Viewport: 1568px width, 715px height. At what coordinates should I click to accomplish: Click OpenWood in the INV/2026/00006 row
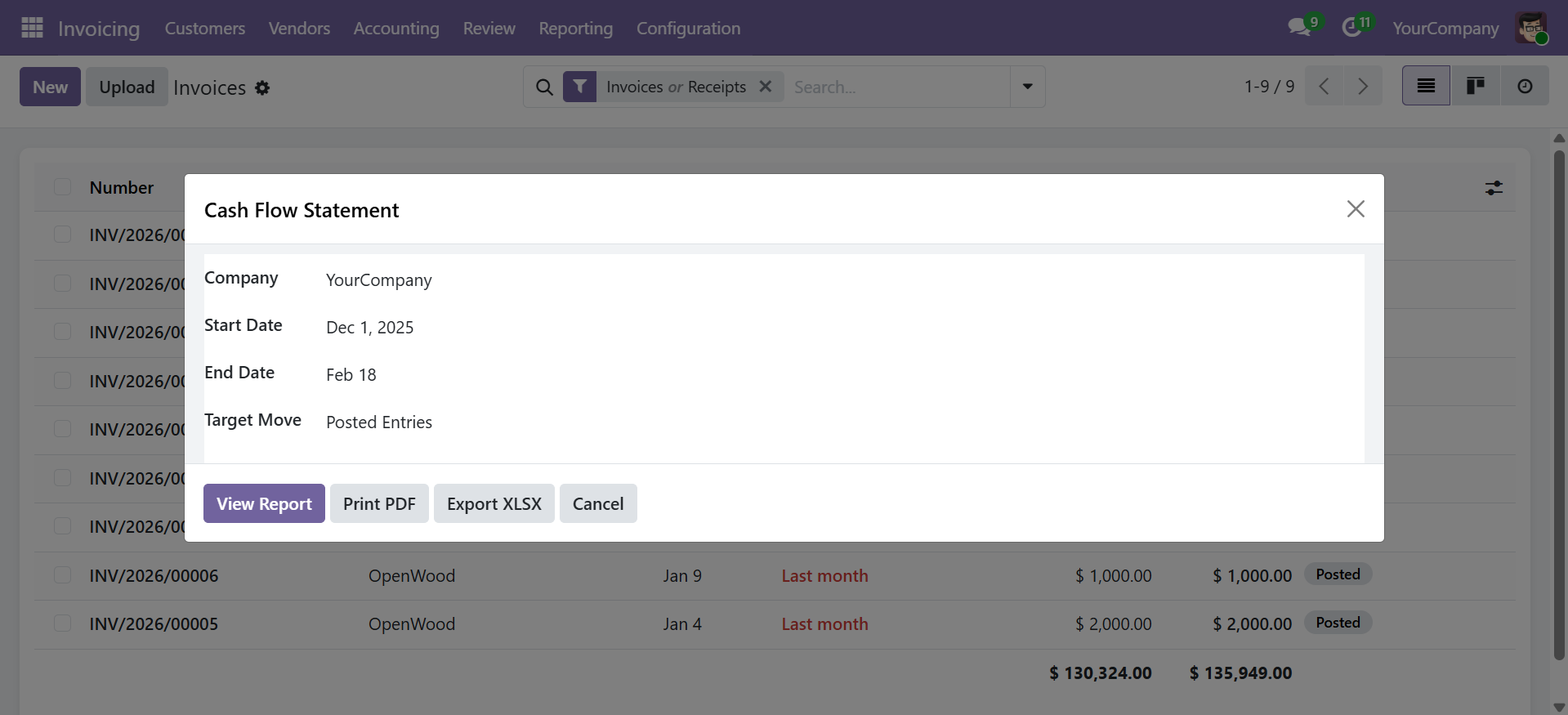[412, 576]
